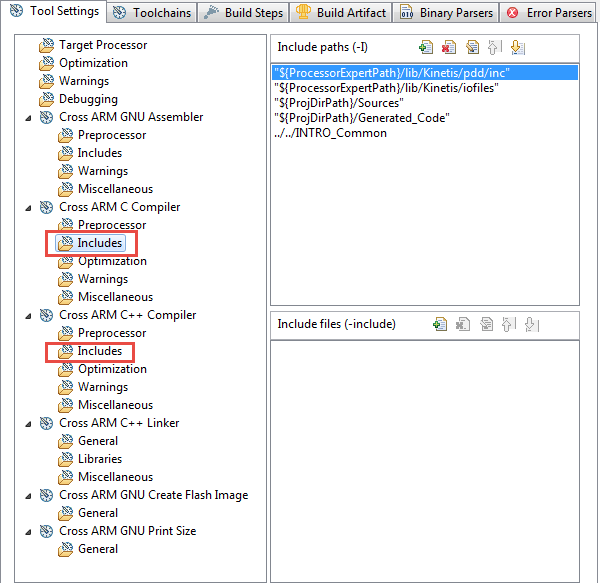Select General under Create Flash Image

point(98,513)
